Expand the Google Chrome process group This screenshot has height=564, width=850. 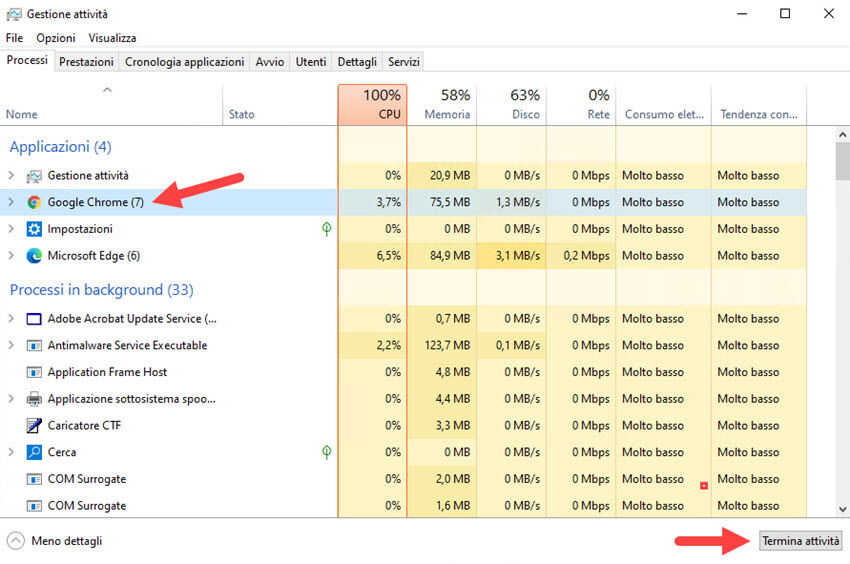pyautogui.click(x=11, y=202)
